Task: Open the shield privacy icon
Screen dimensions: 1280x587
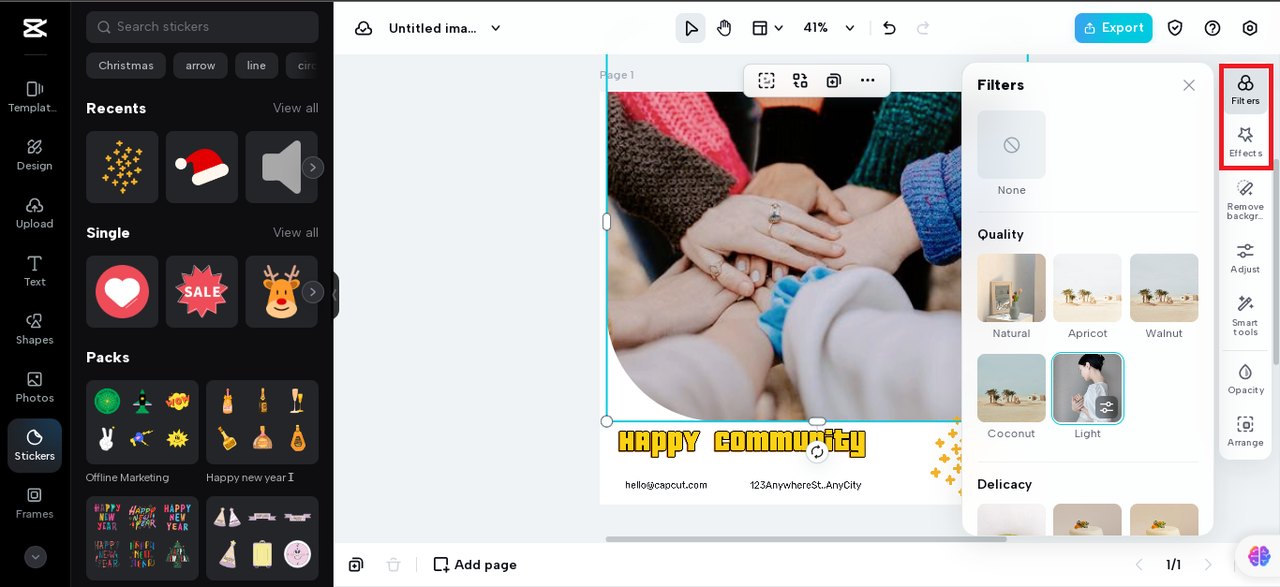Action: [x=1175, y=28]
